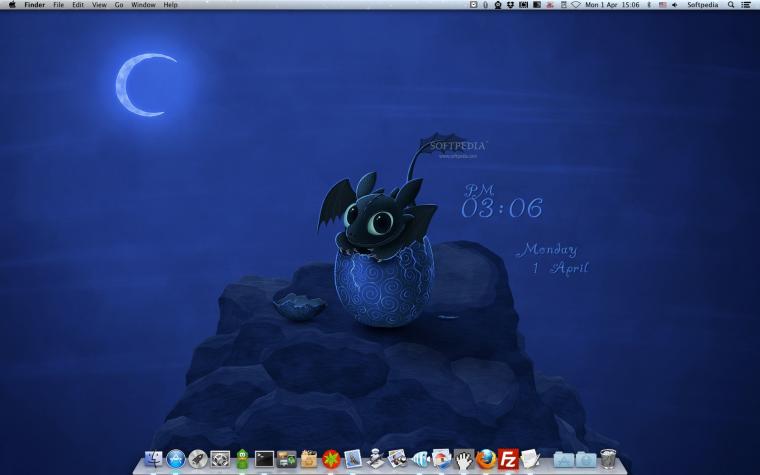Open the red tomato app in the Dock

pyautogui.click(x=332, y=459)
